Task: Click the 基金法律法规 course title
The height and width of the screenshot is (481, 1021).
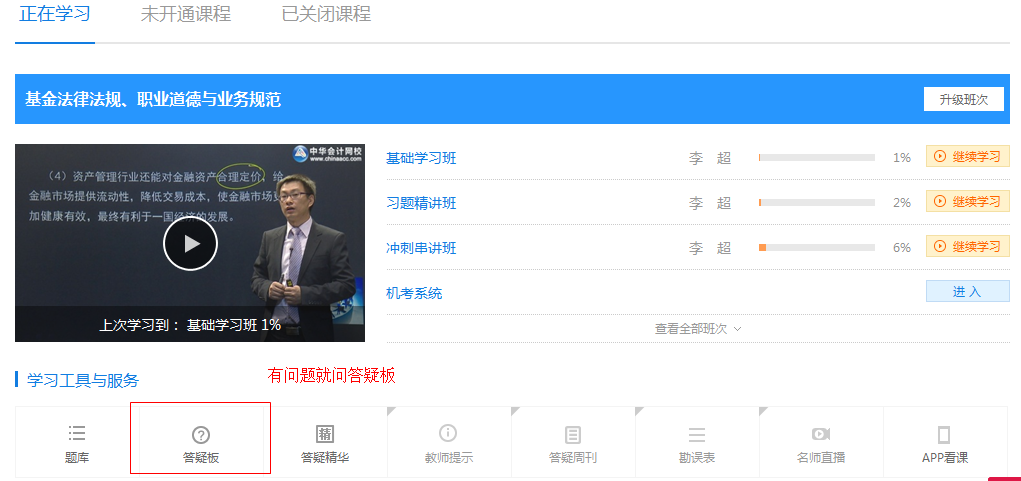Action: 153,100
